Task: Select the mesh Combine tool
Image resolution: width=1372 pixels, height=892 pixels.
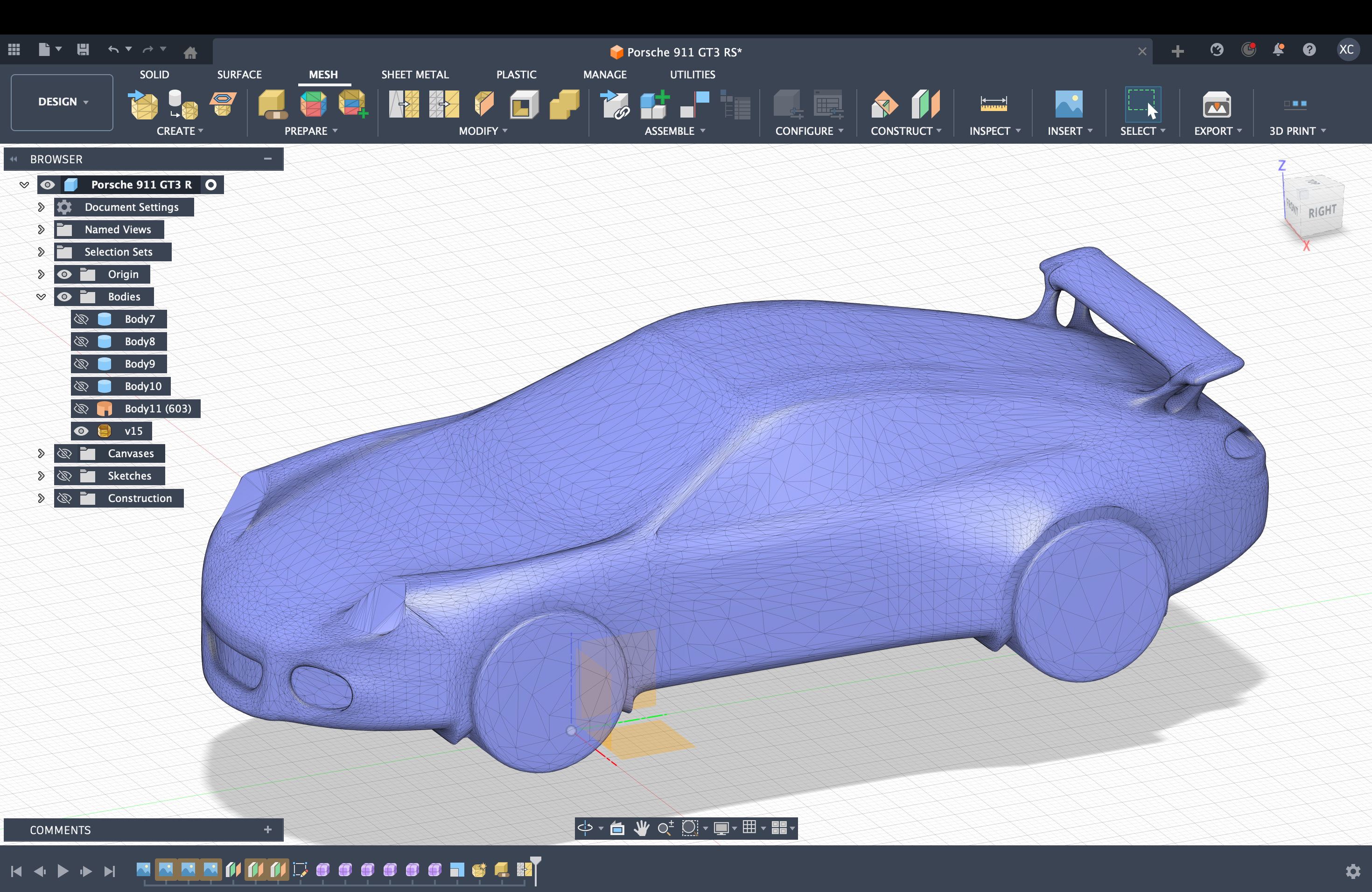Action: point(564,105)
